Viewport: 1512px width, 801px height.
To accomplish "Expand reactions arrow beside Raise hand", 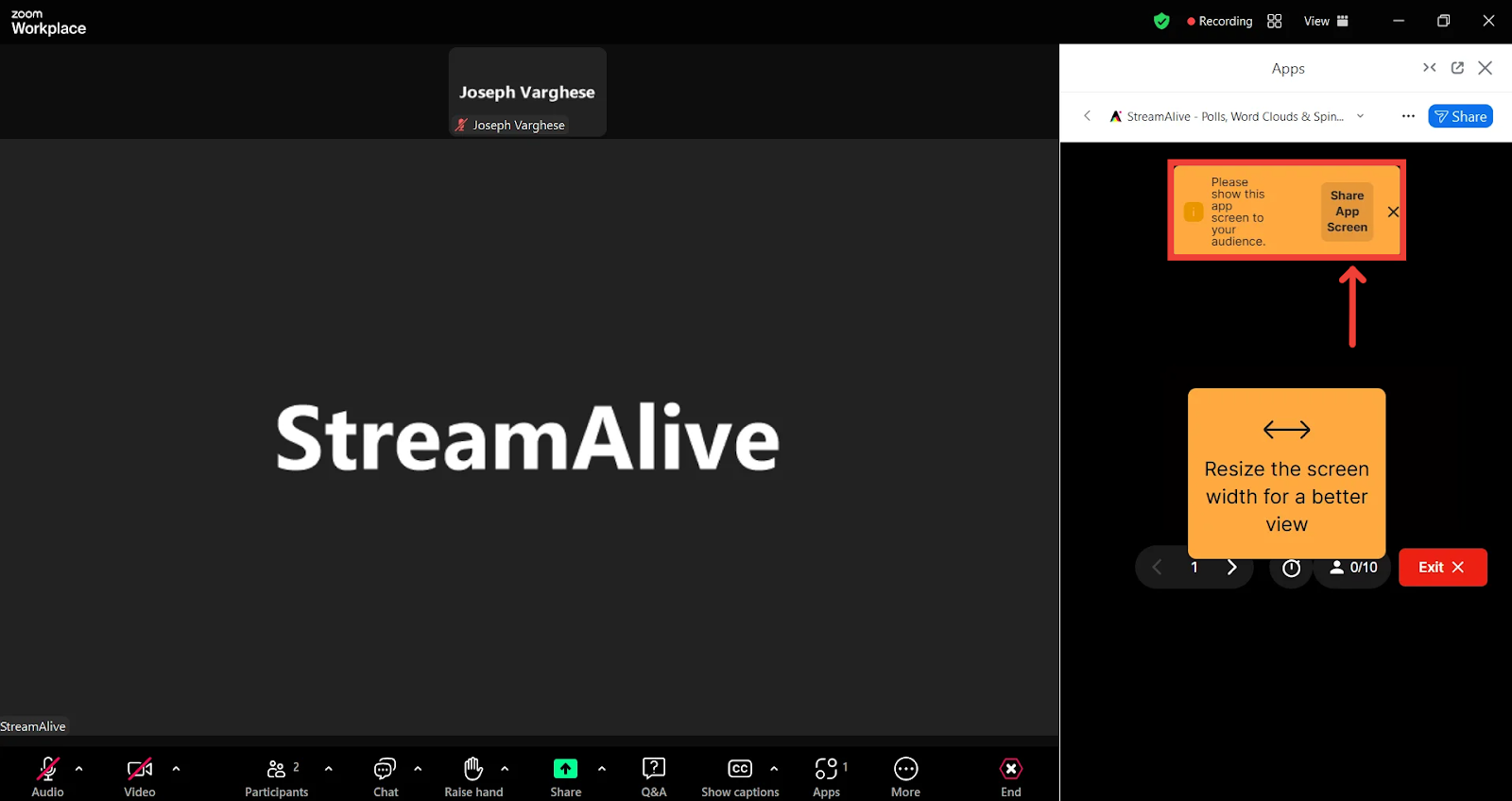I will [505, 769].
